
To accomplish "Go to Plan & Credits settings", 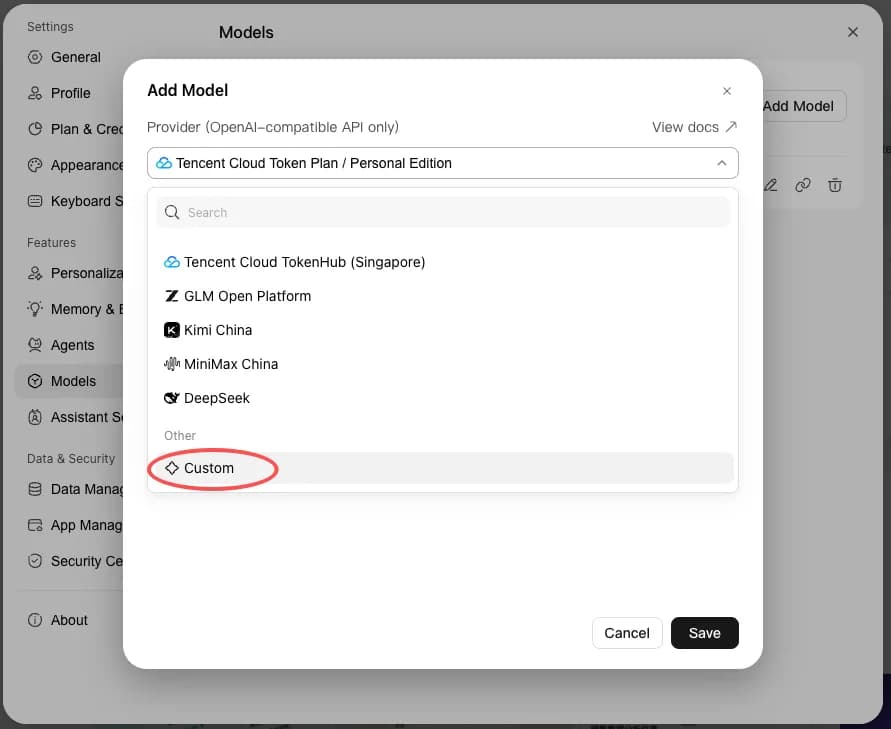I will pos(68,129).
